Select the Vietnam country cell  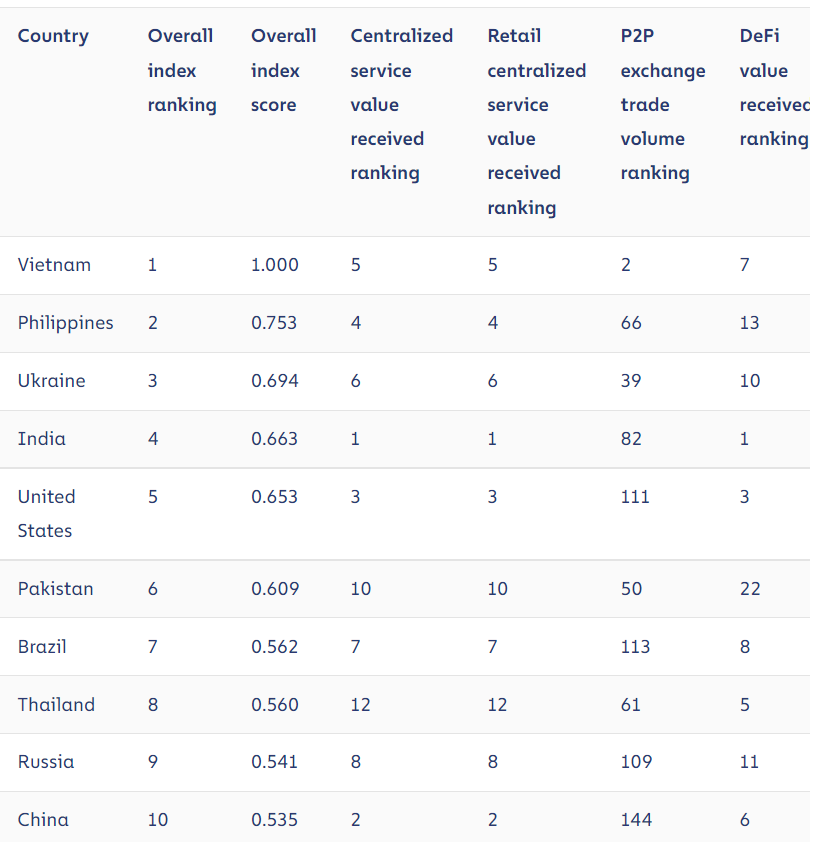pyautogui.click(x=54, y=265)
